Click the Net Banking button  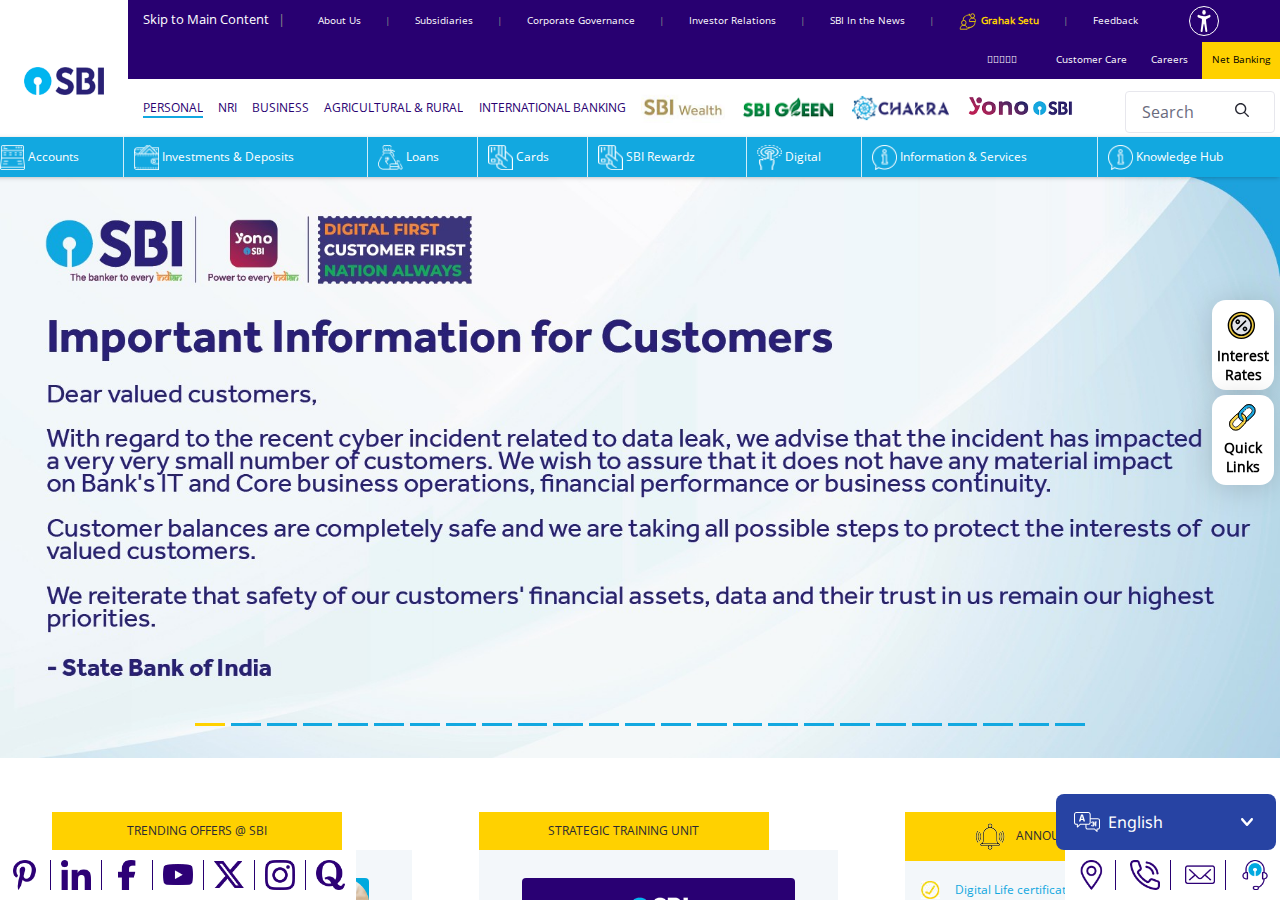[1241, 60]
